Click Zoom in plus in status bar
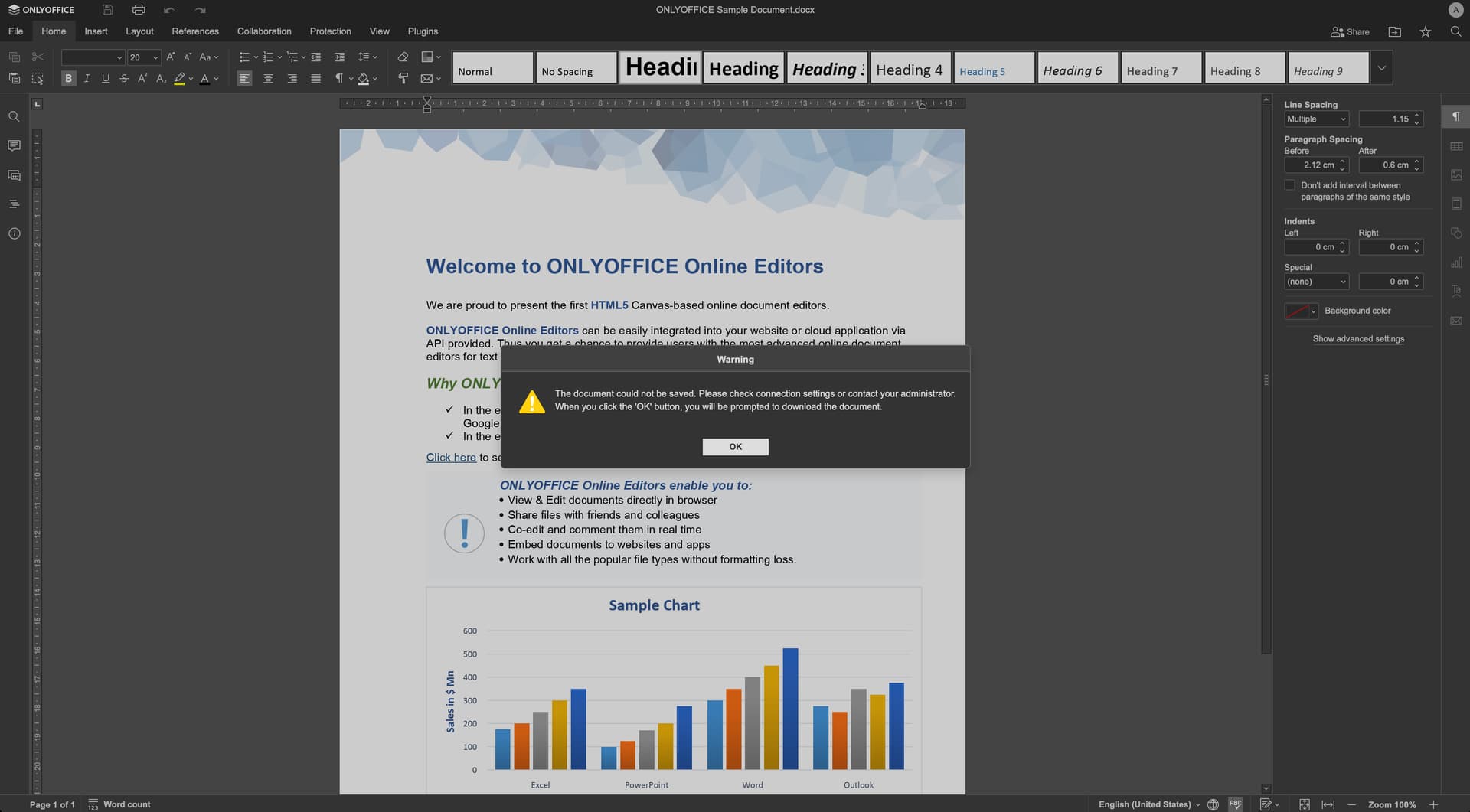 click(1433, 804)
